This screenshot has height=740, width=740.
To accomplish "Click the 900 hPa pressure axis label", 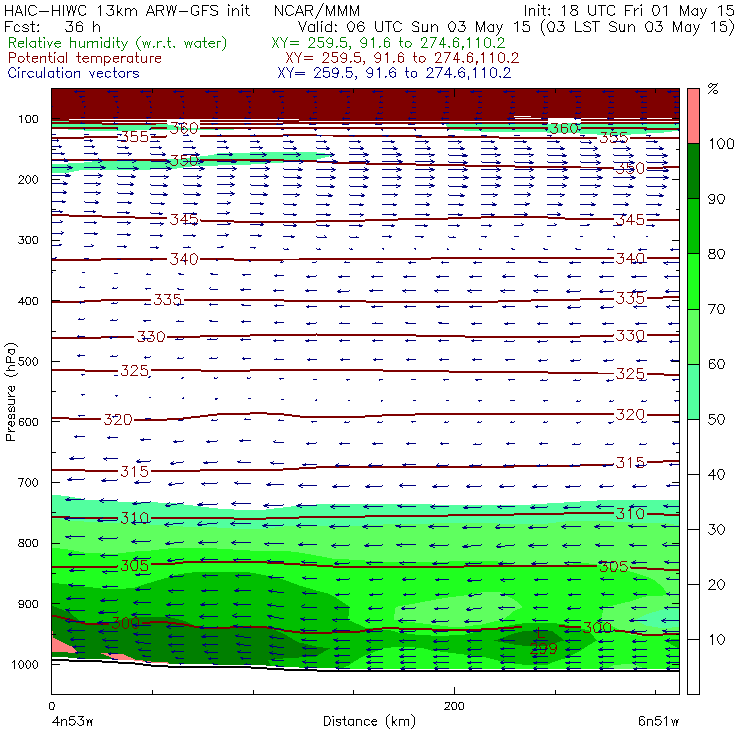I will point(28,604).
